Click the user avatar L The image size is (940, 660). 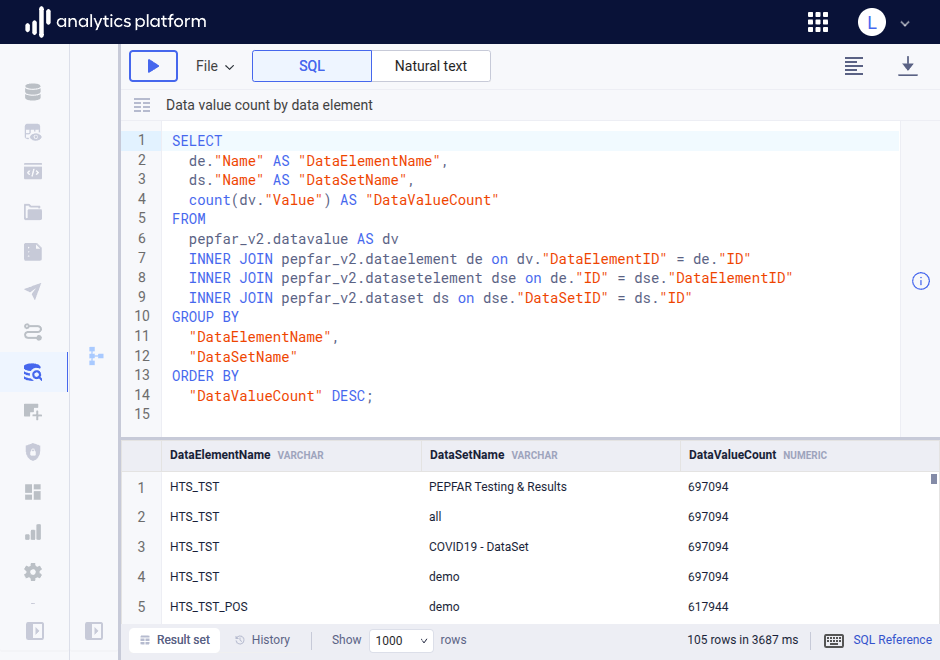pyautogui.click(x=872, y=22)
